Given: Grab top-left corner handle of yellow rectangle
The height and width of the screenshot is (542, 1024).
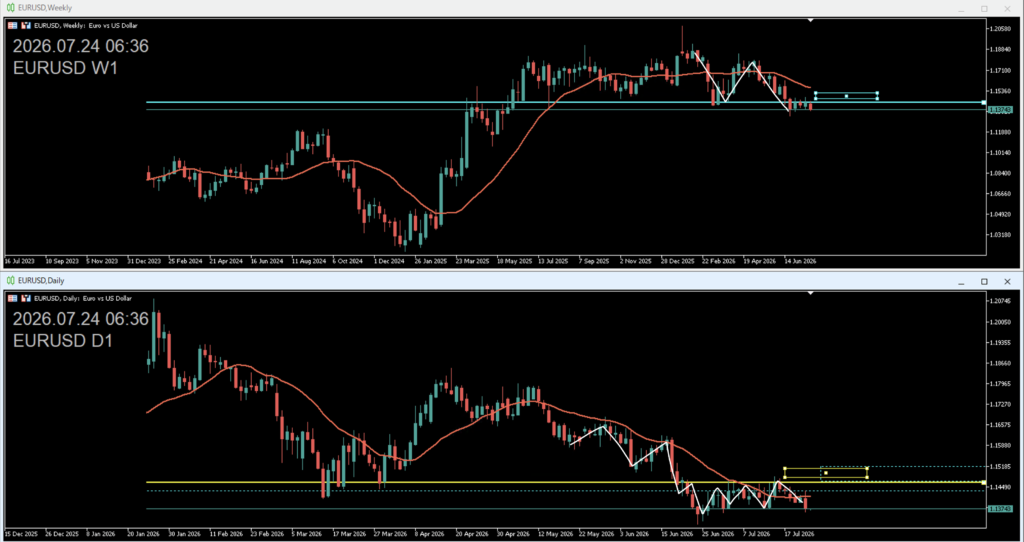Looking at the screenshot, I should (x=785, y=468).
